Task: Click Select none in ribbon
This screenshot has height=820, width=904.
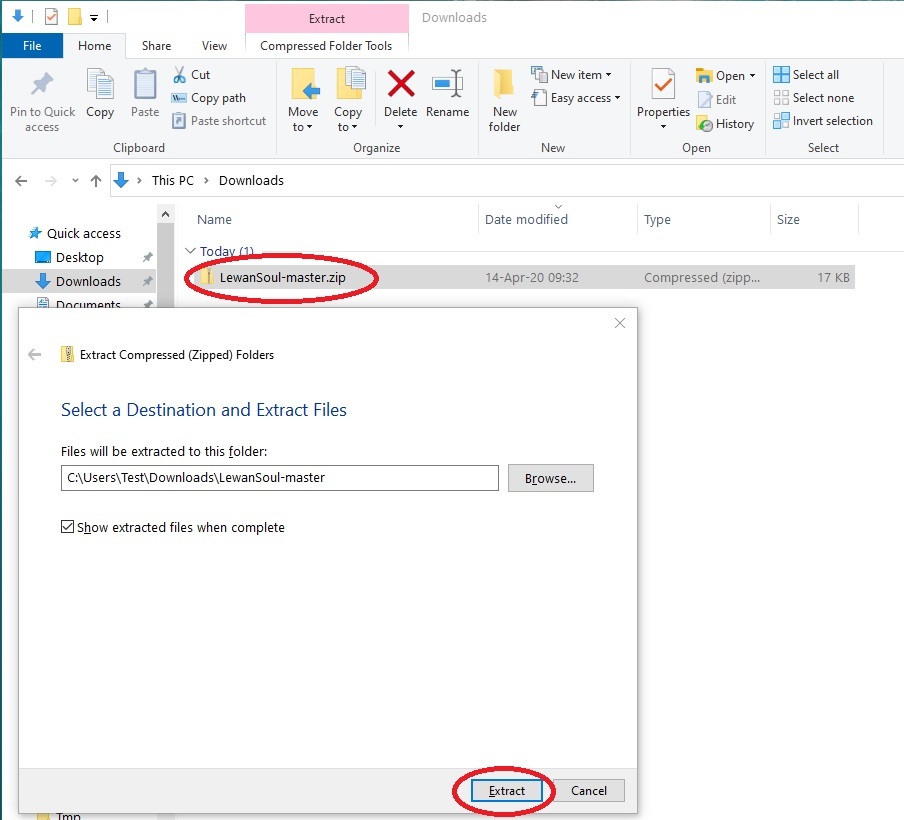Action: tap(813, 98)
